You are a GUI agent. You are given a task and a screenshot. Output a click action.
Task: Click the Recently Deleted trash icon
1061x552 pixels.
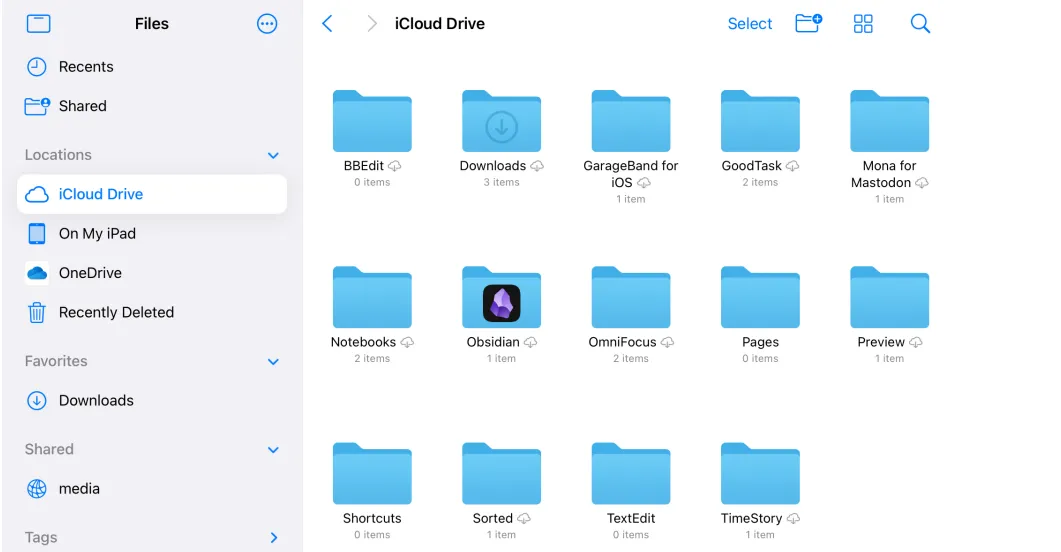pos(37,313)
